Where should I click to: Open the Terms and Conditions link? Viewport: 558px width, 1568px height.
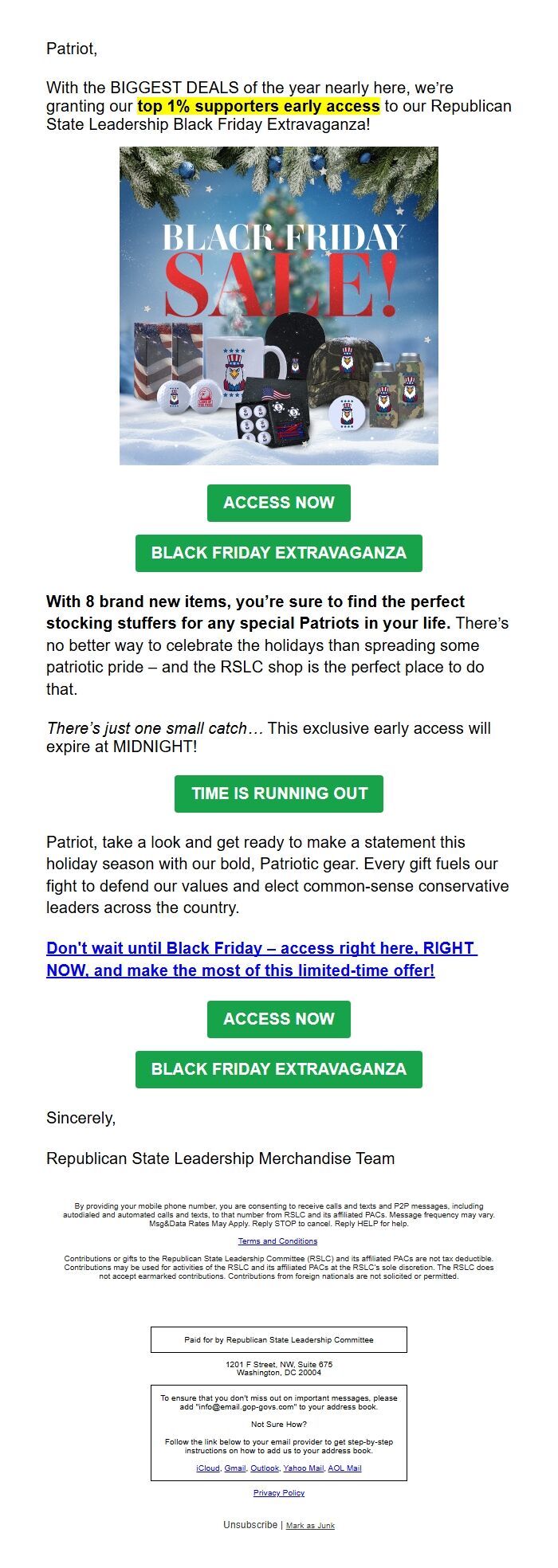[x=278, y=1241]
